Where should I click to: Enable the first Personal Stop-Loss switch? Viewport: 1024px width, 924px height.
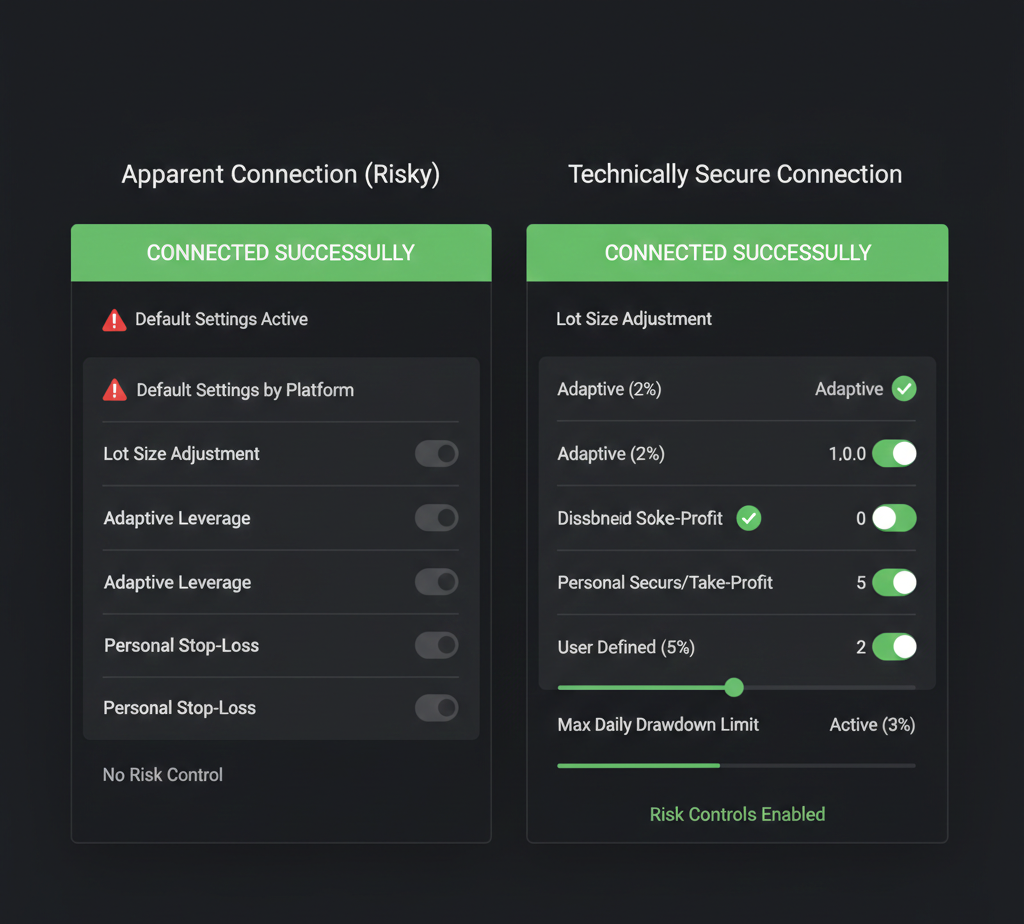pos(437,645)
